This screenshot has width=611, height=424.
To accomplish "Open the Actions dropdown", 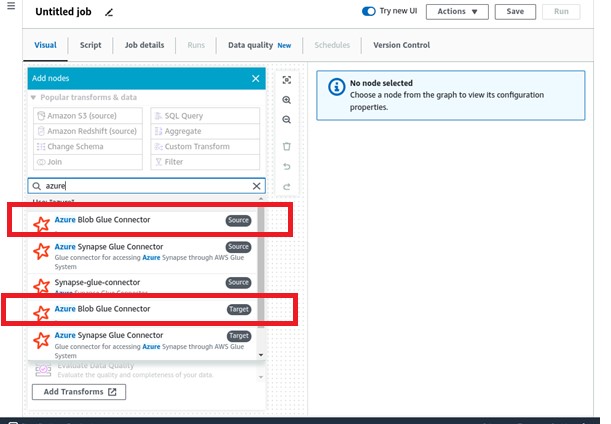I will pos(457,12).
